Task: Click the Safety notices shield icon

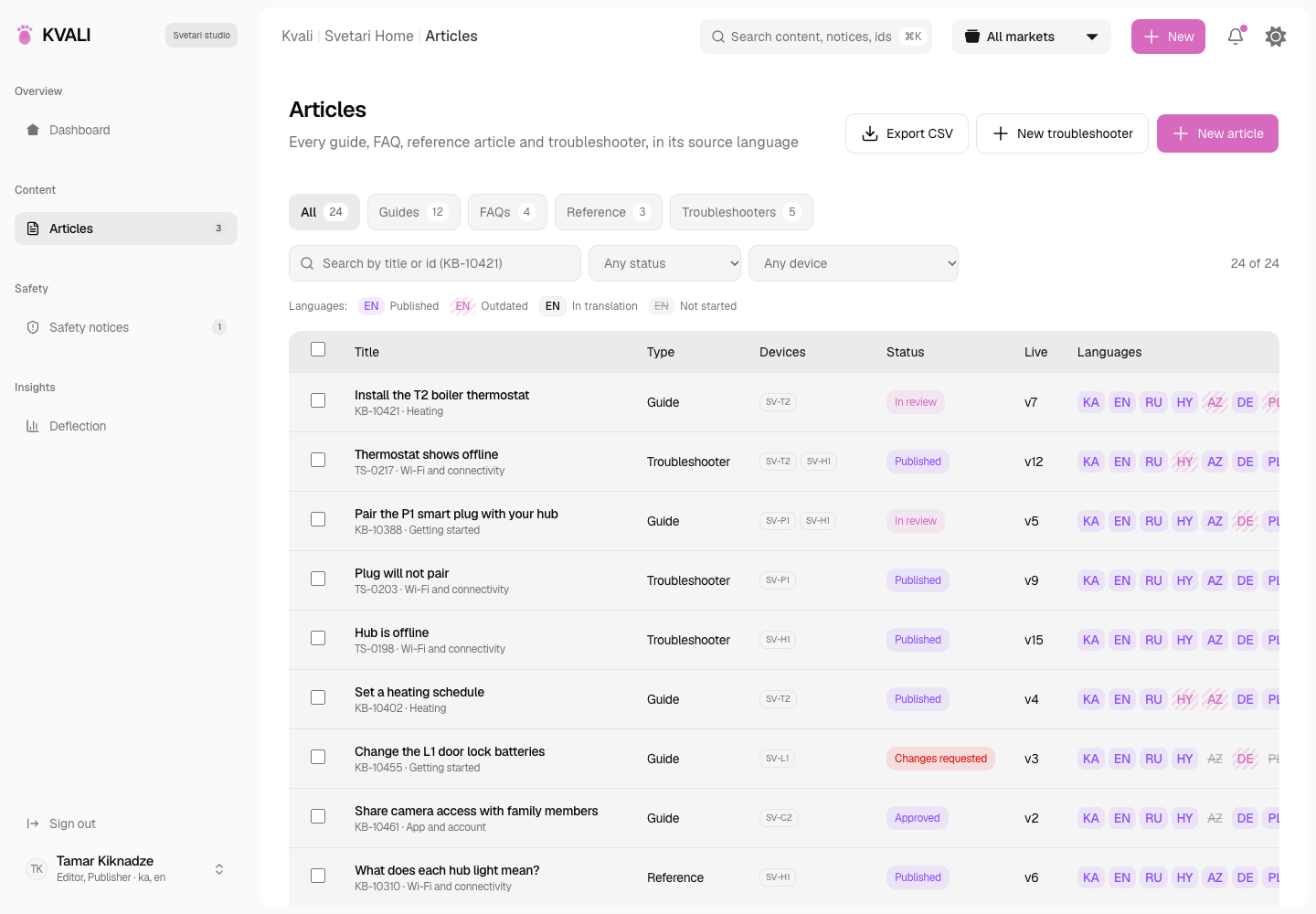Action: point(33,327)
